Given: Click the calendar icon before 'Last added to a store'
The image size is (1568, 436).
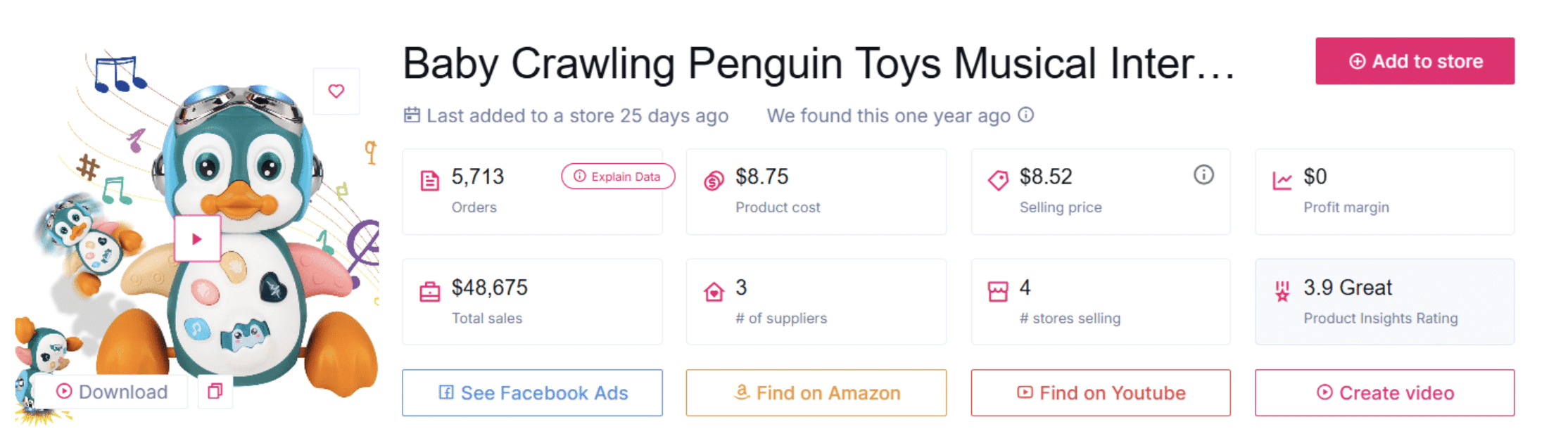Looking at the screenshot, I should click(x=412, y=115).
